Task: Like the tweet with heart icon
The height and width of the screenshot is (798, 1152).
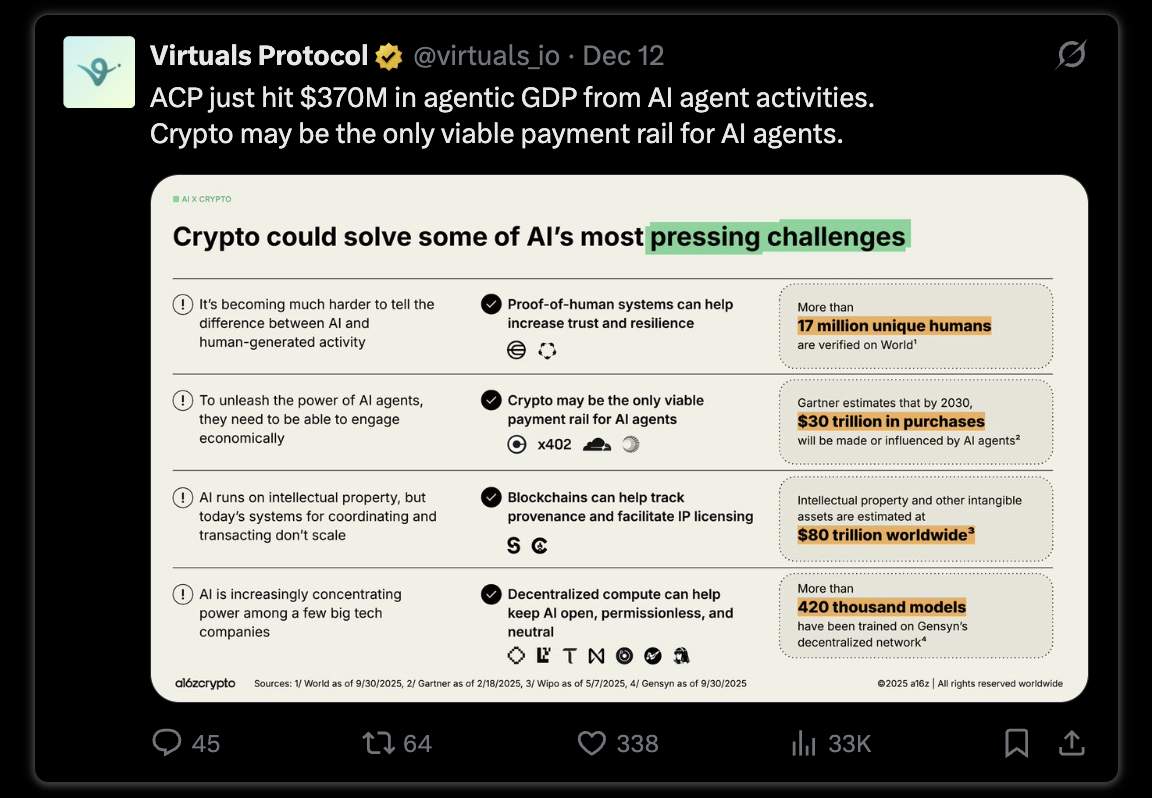Action: [591, 743]
